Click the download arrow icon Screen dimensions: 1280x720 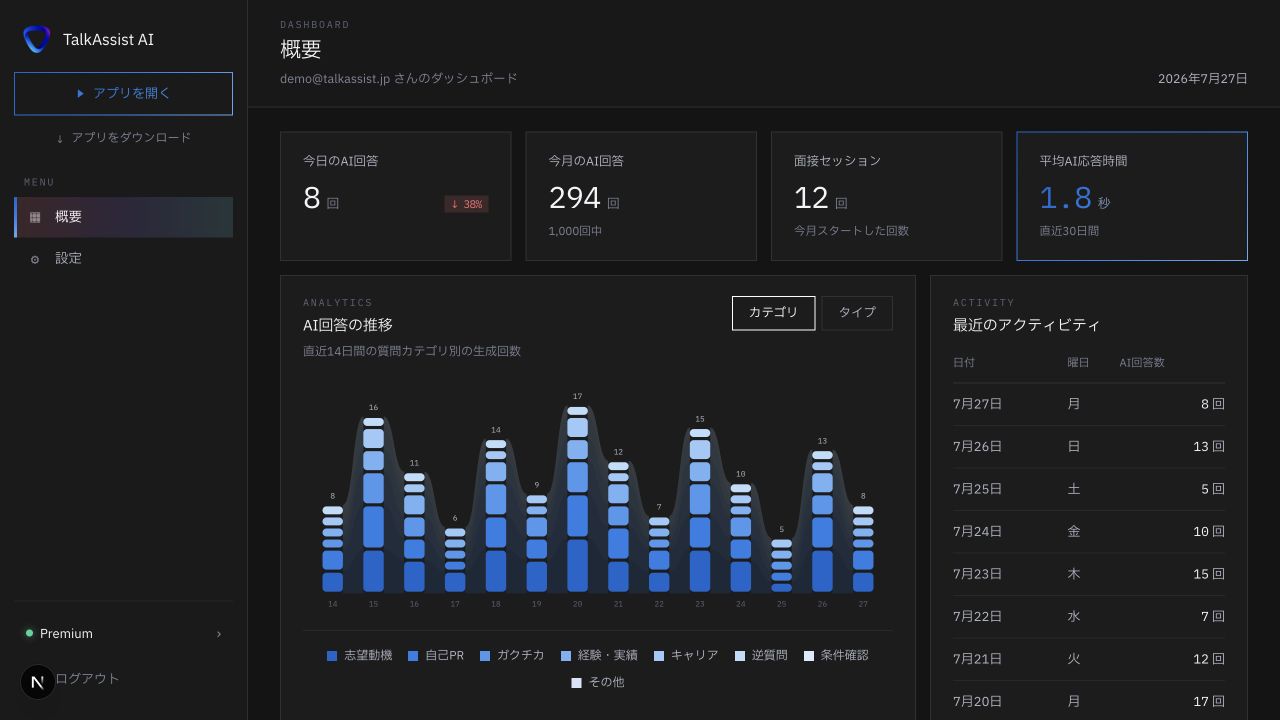[x=60, y=138]
